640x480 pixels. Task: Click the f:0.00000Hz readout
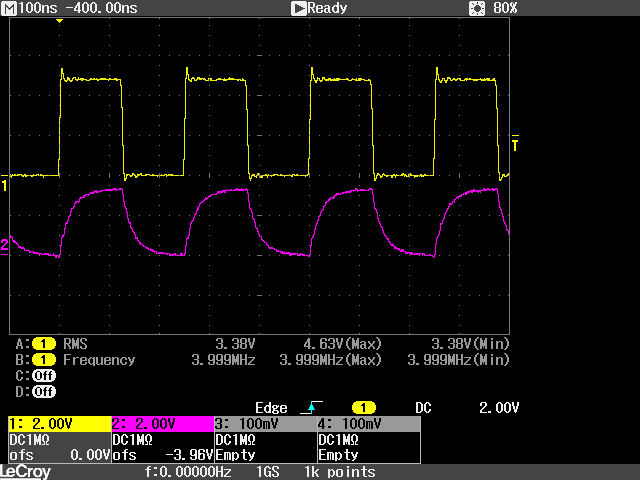point(188,472)
